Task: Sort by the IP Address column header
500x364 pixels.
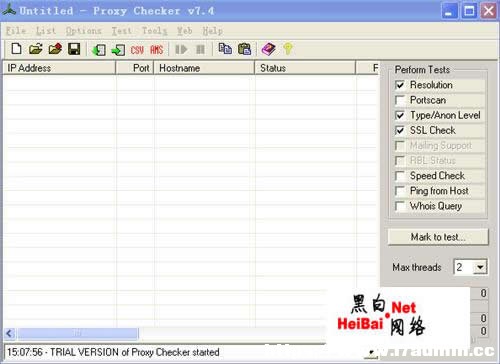Action: pos(59,68)
